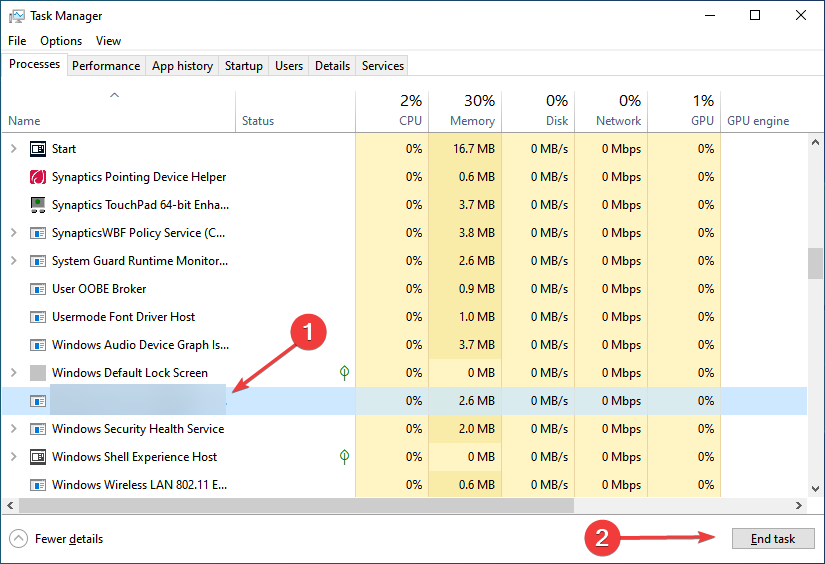Click the Windows Wireless LAN 802.11 icon
The width and height of the screenshot is (825, 564).
(38, 485)
